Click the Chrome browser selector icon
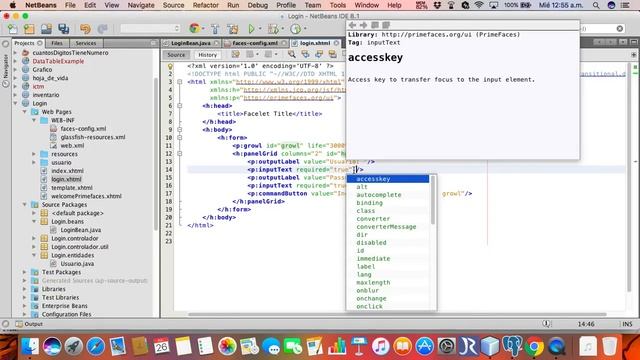This screenshot has height=360, width=640. point(195,28)
